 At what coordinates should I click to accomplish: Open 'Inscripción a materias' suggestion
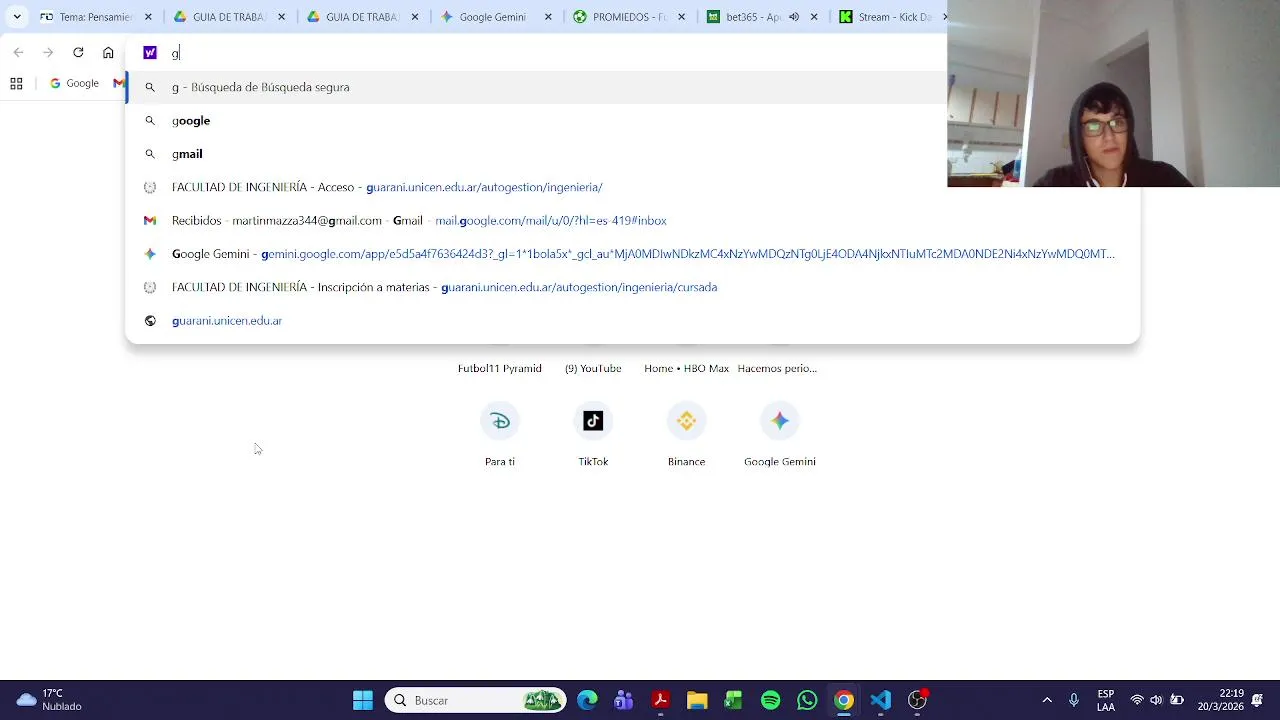tap(632, 287)
